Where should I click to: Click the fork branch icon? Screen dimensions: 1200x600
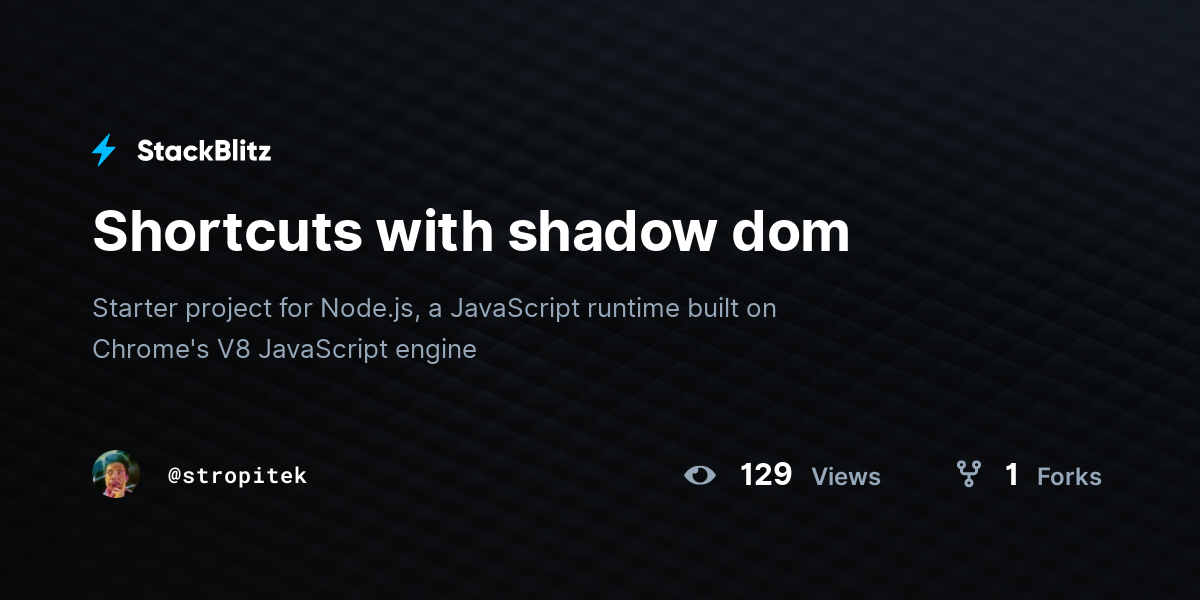(x=968, y=474)
